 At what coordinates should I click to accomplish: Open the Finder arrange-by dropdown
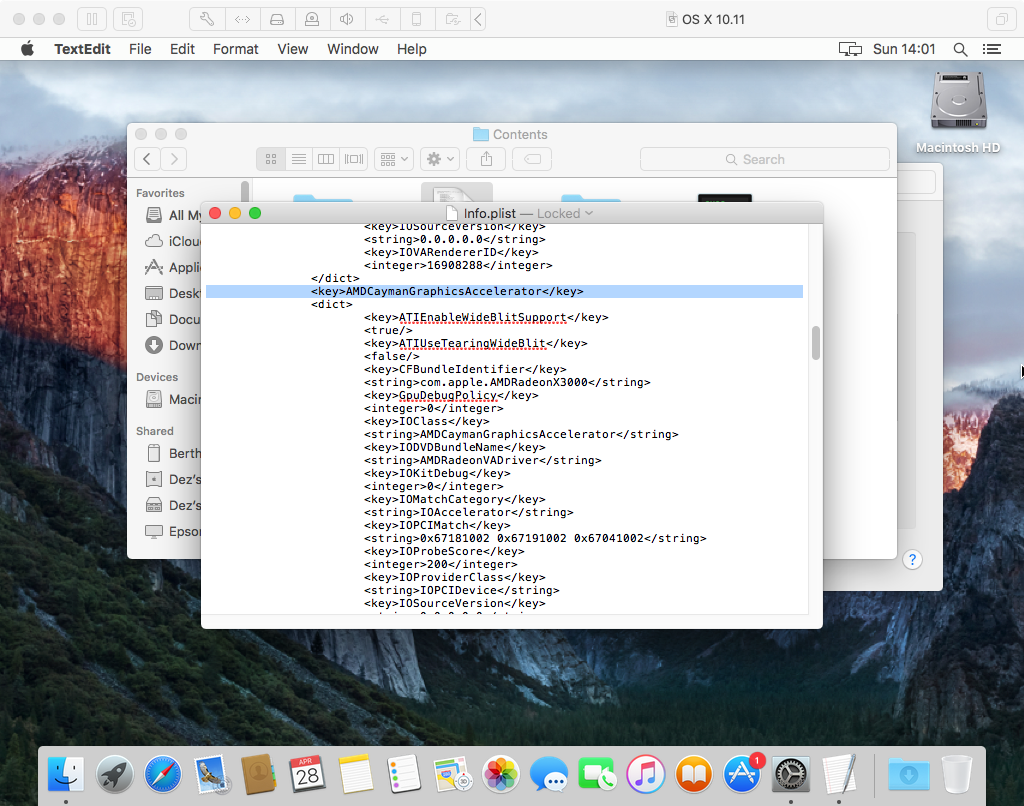[x=394, y=159]
